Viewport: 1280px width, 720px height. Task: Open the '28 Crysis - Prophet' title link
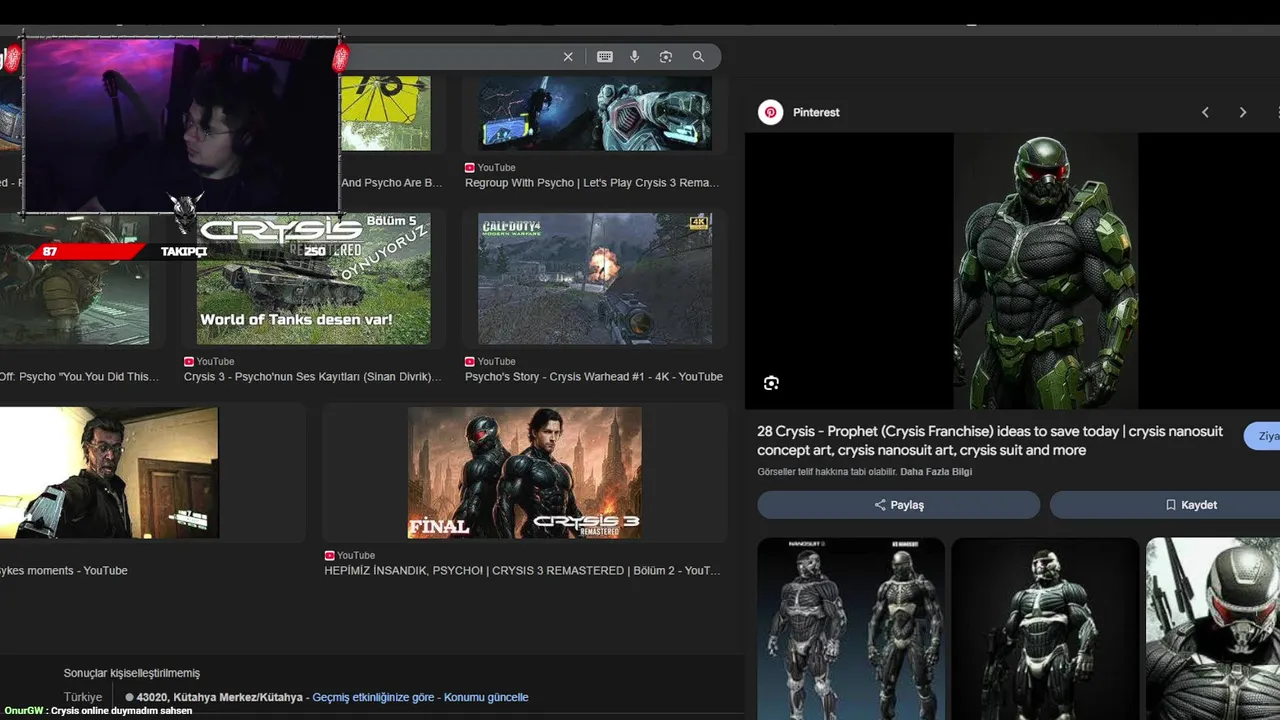(x=990, y=441)
